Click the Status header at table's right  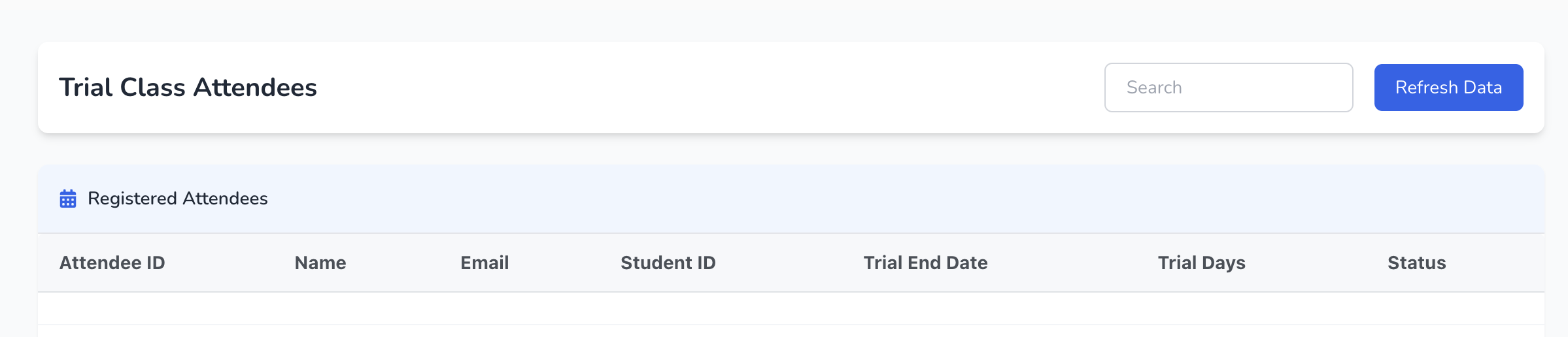click(x=1416, y=263)
